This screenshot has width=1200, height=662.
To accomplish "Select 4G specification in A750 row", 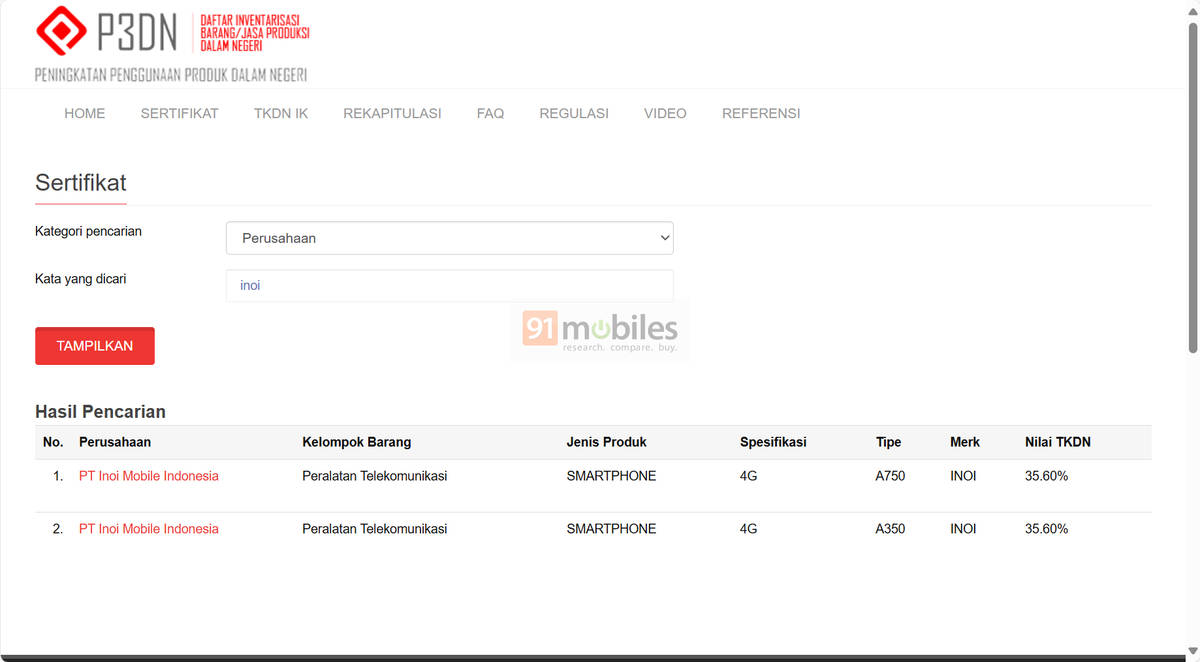I will (x=749, y=476).
